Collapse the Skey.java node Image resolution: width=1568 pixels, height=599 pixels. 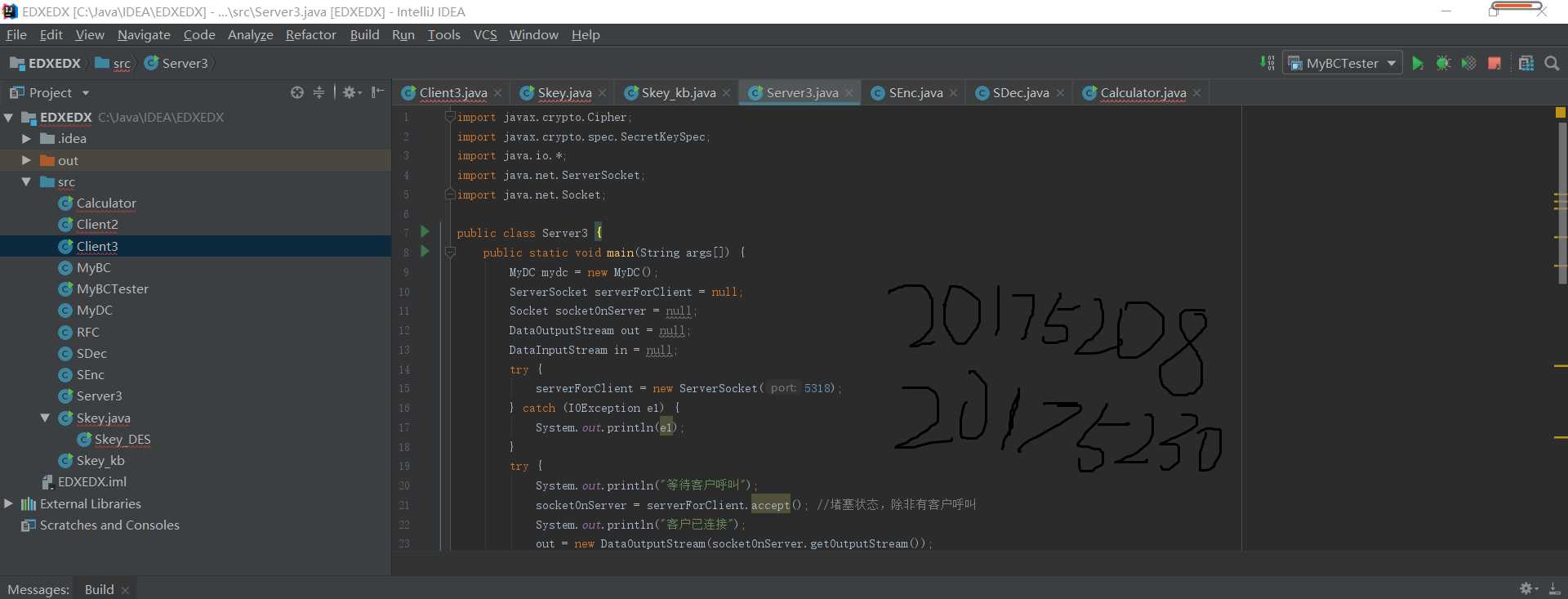[45, 418]
